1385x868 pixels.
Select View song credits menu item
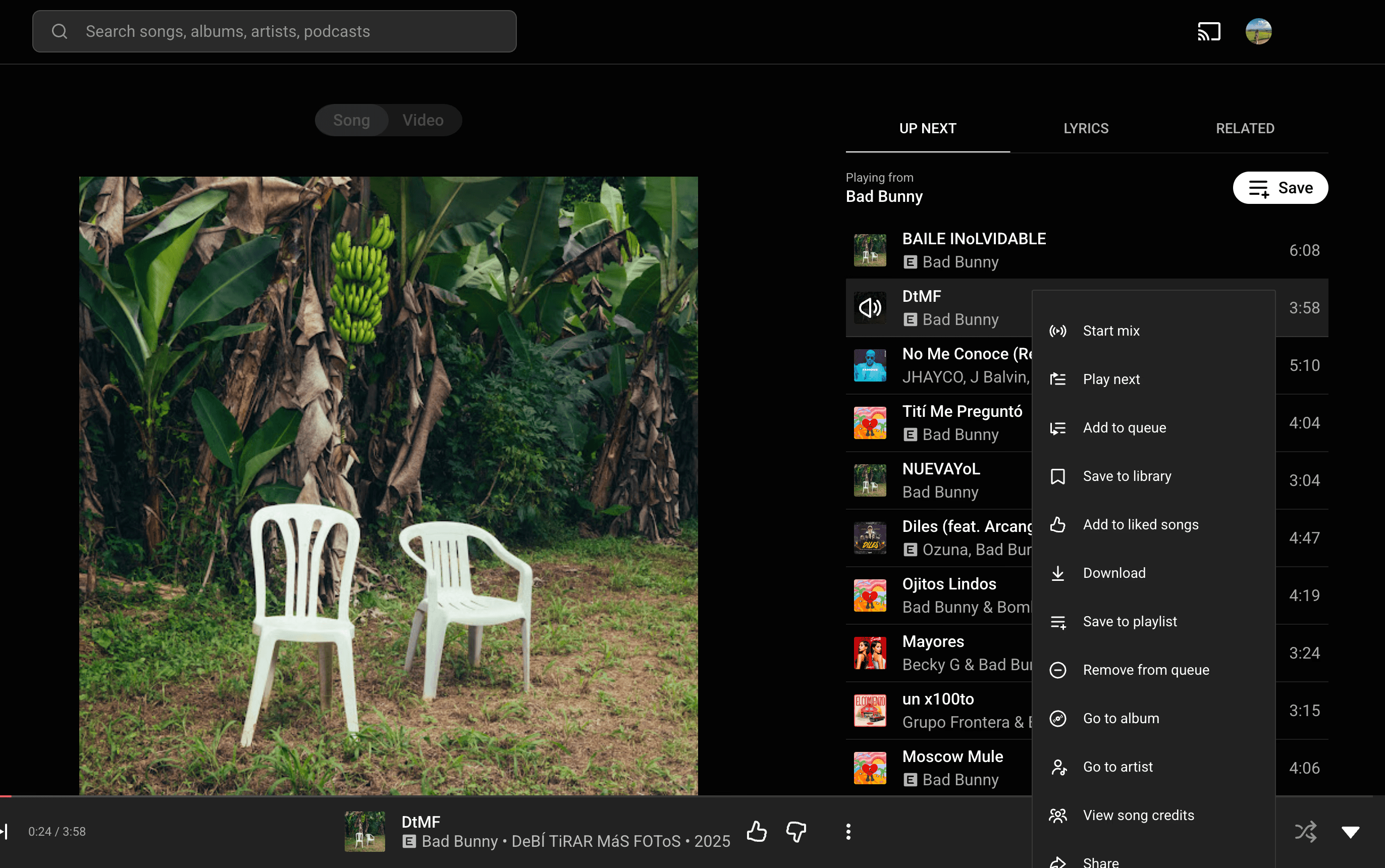click(1153, 815)
